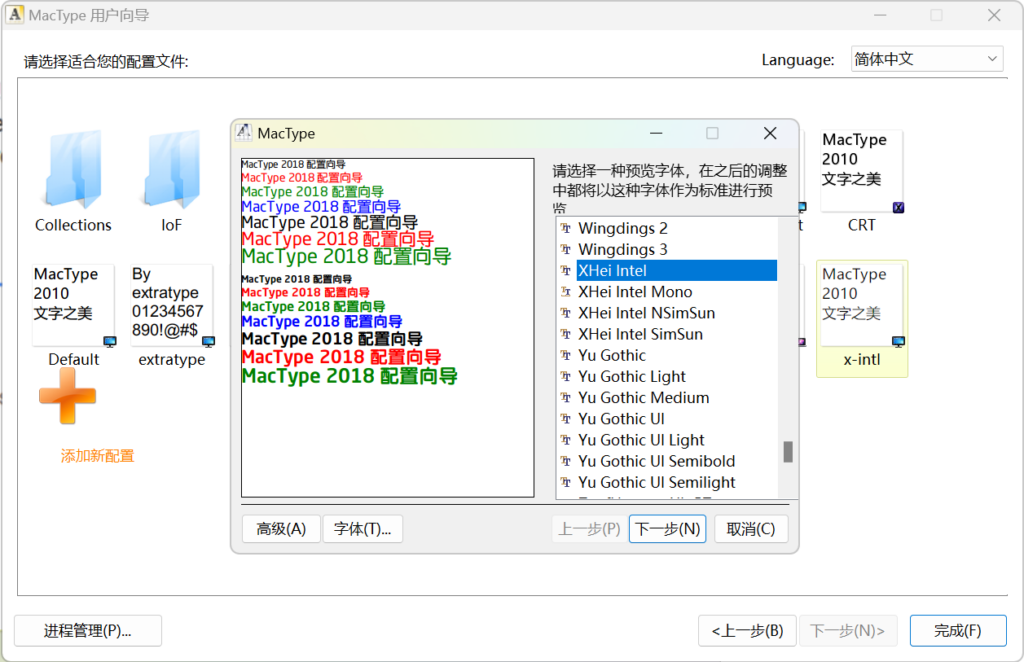This screenshot has width=1024, height=662.
Task: Click the 取消(C) button
Action: pos(751,529)
